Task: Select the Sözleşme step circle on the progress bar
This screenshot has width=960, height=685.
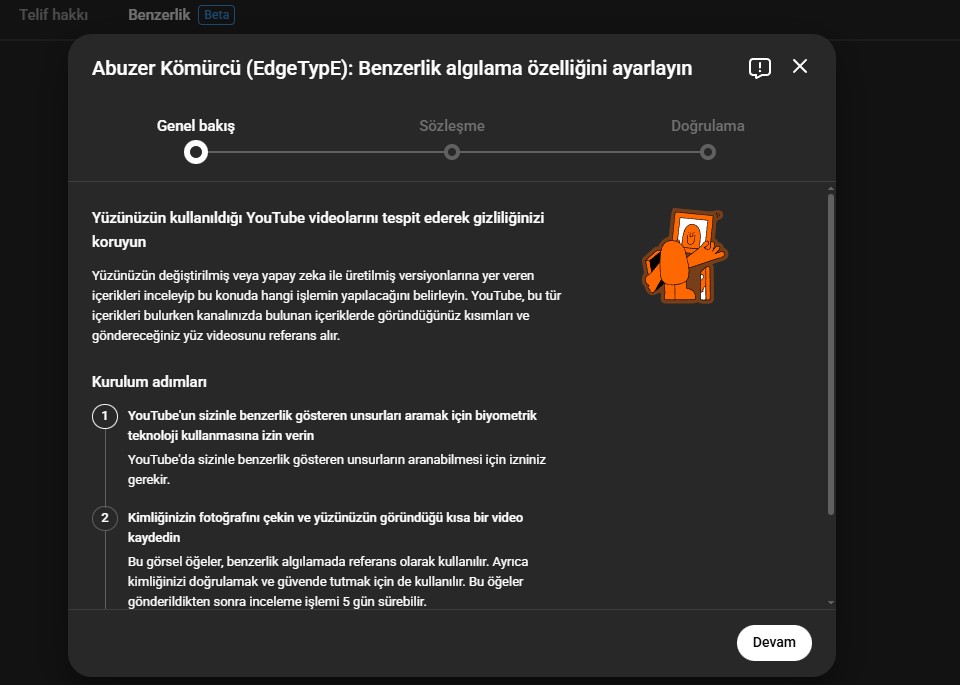Action: 451,152
